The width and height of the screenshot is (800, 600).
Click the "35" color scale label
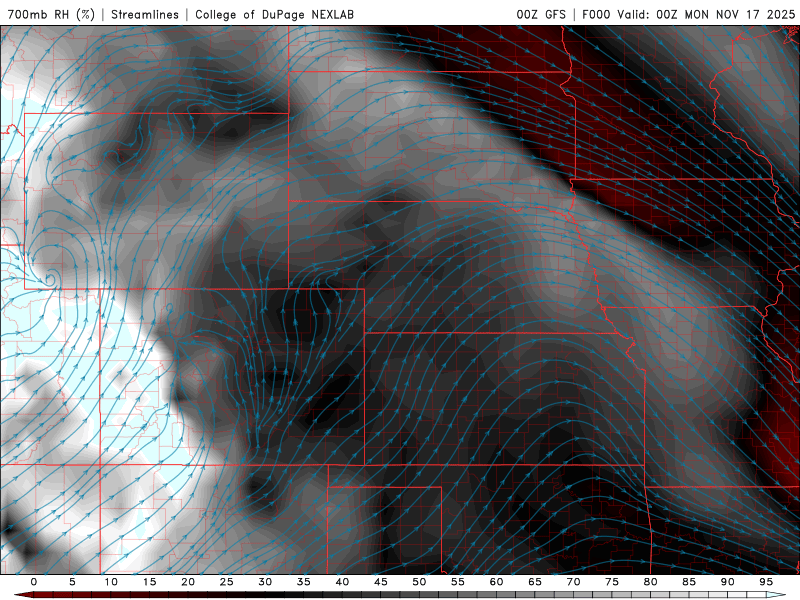click(x=304, y=582)
